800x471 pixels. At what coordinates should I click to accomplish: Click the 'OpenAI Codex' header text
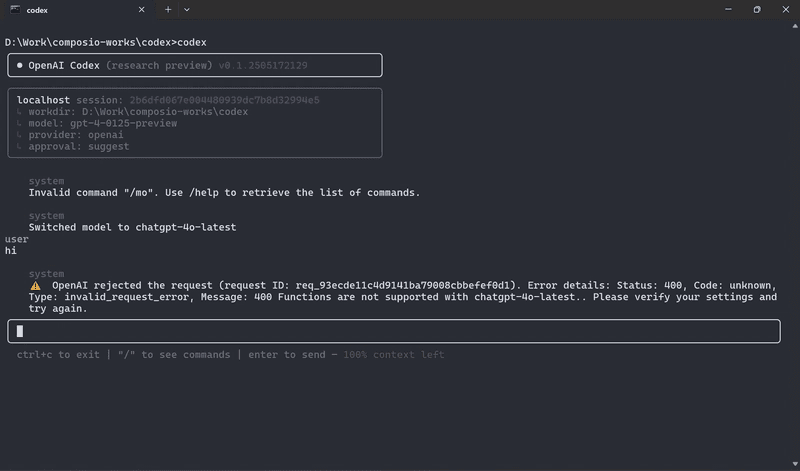click(x=64, y=65)
